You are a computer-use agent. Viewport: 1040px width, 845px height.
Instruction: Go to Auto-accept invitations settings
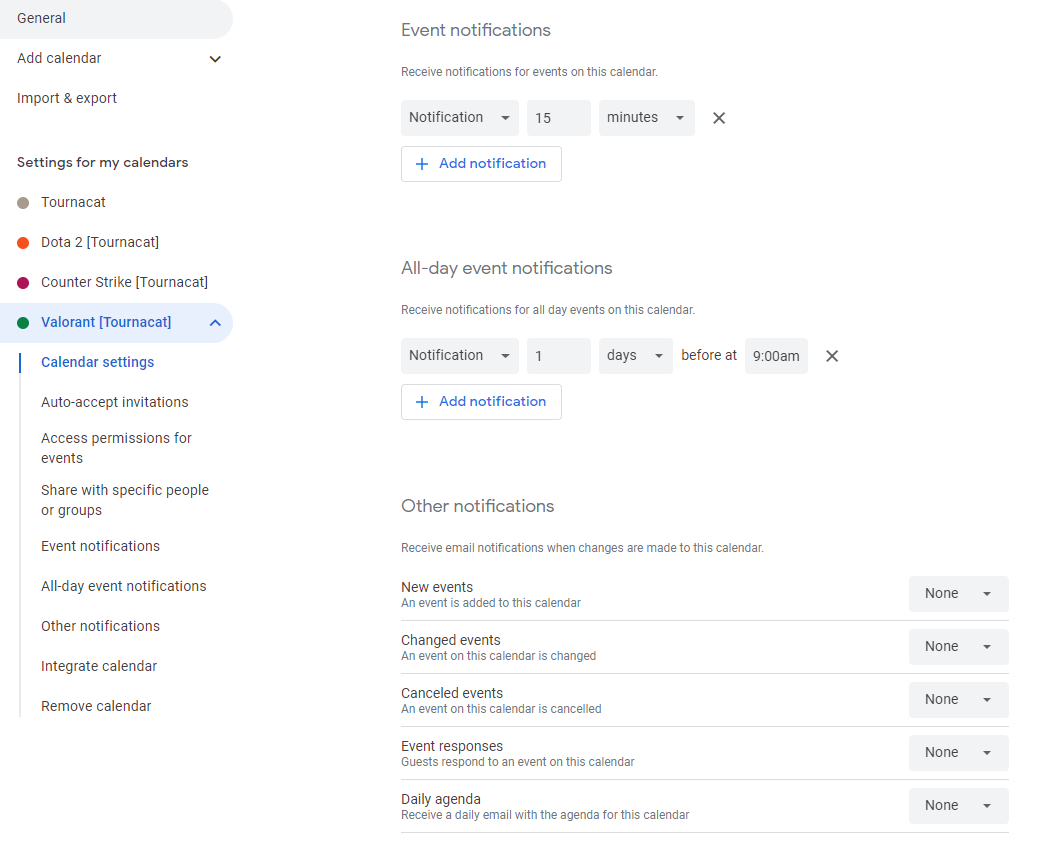pyautogui.click(x=114, y=401)
